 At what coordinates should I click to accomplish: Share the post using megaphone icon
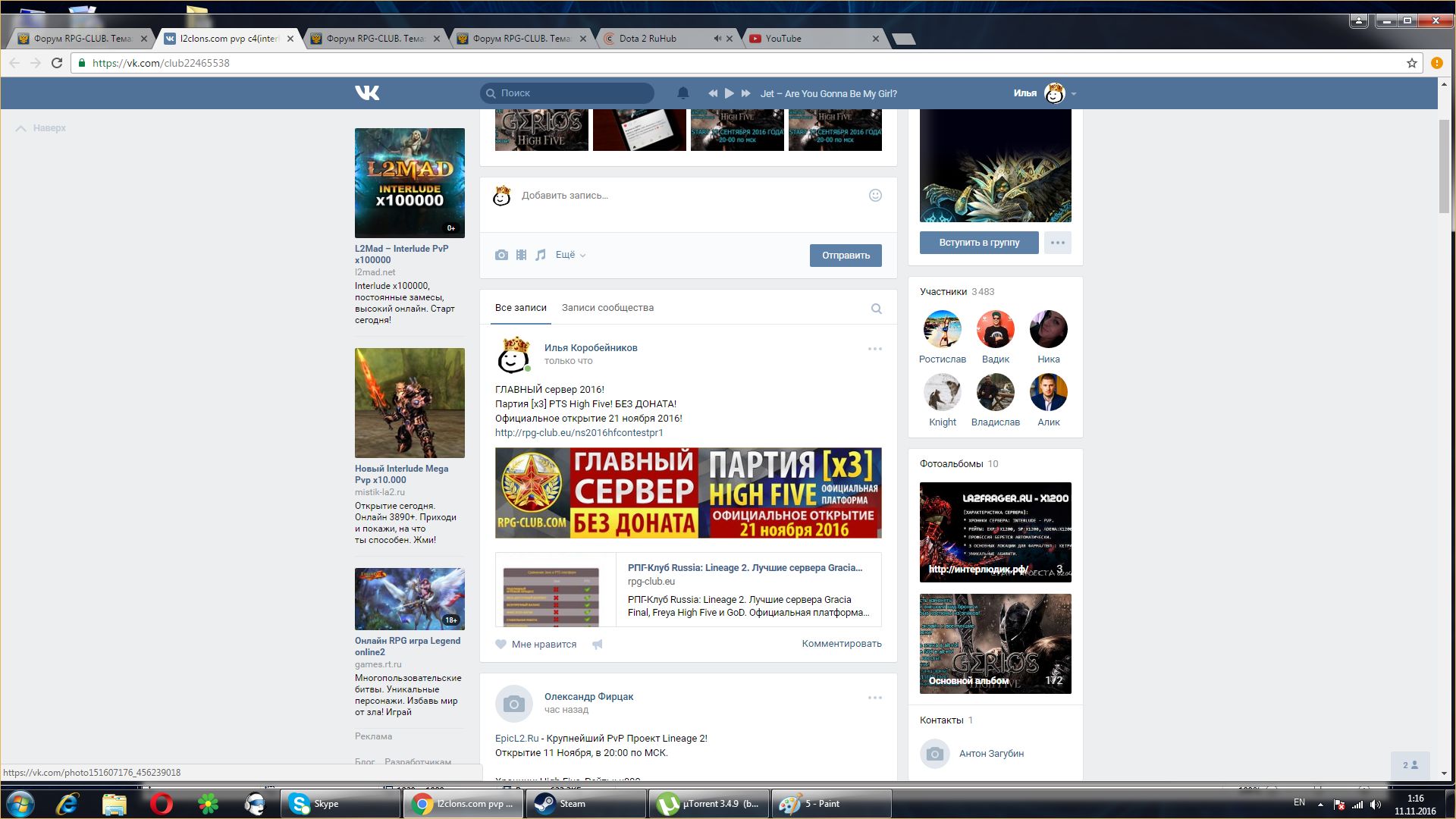(598, 645)
